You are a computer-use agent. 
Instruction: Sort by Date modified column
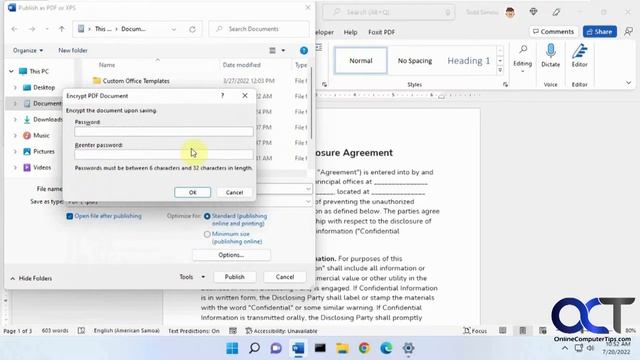pos(242,65)
